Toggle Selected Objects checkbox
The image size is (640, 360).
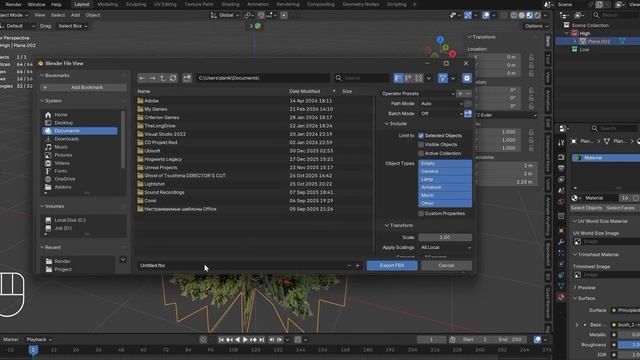pyautogui.click(x=421, y=136)
